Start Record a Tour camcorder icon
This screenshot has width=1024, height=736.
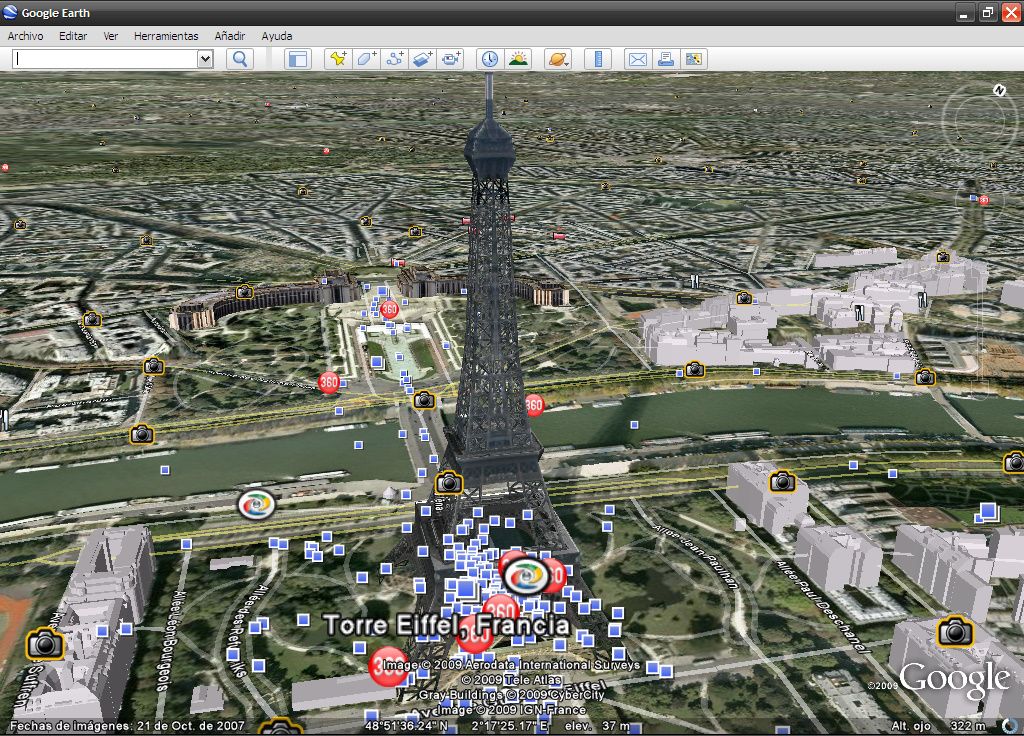pyautogui.click(x=451, y=59)
